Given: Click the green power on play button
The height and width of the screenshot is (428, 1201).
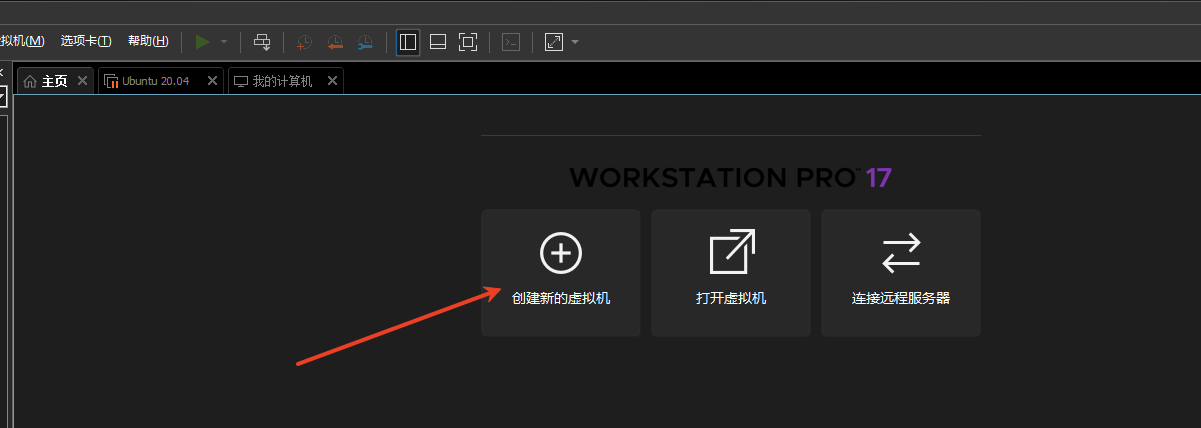Looking at the screenshot, I should tap(203, 42).
